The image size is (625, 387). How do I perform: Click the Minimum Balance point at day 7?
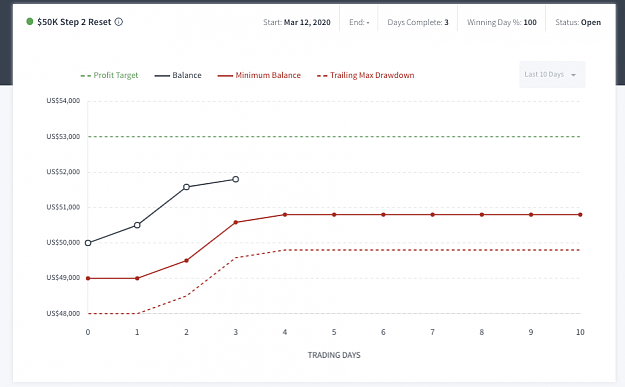point(432,215)
